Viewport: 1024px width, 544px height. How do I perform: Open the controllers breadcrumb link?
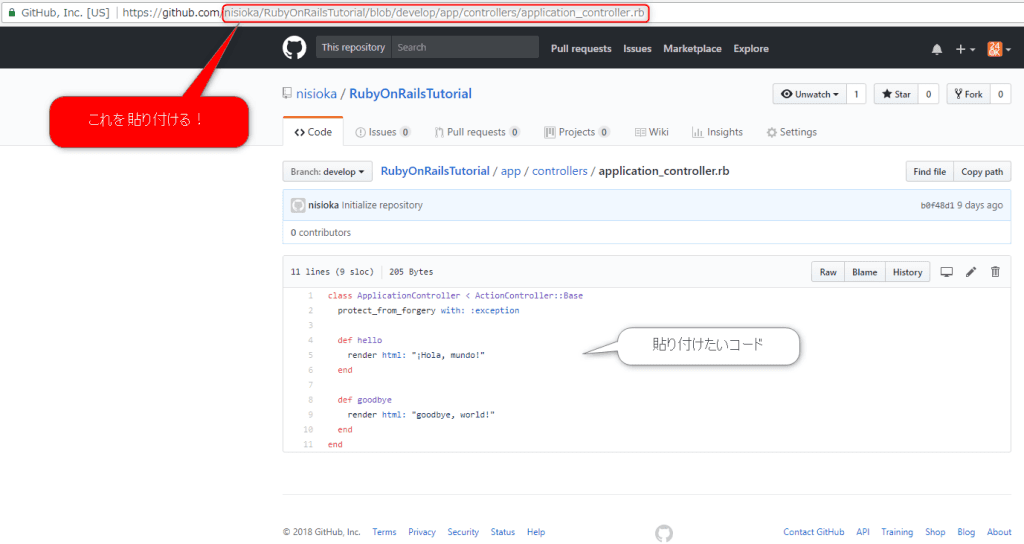tap(559, 171)
